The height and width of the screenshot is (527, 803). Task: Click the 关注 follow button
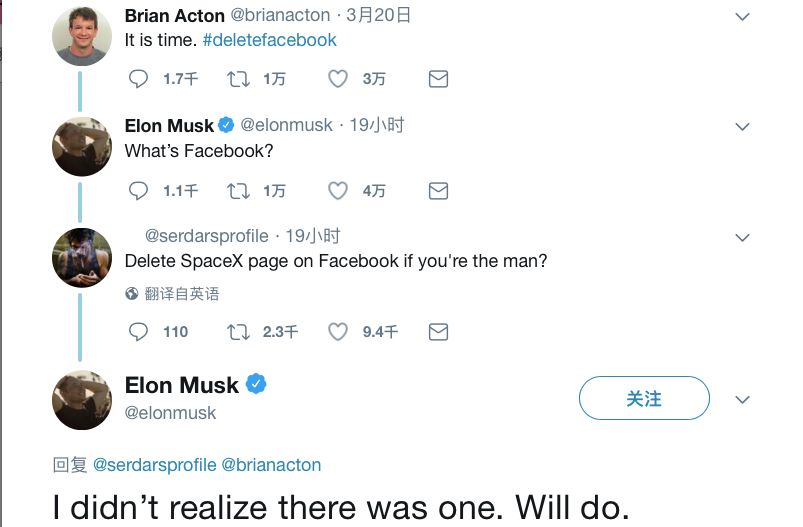point(644,399)
